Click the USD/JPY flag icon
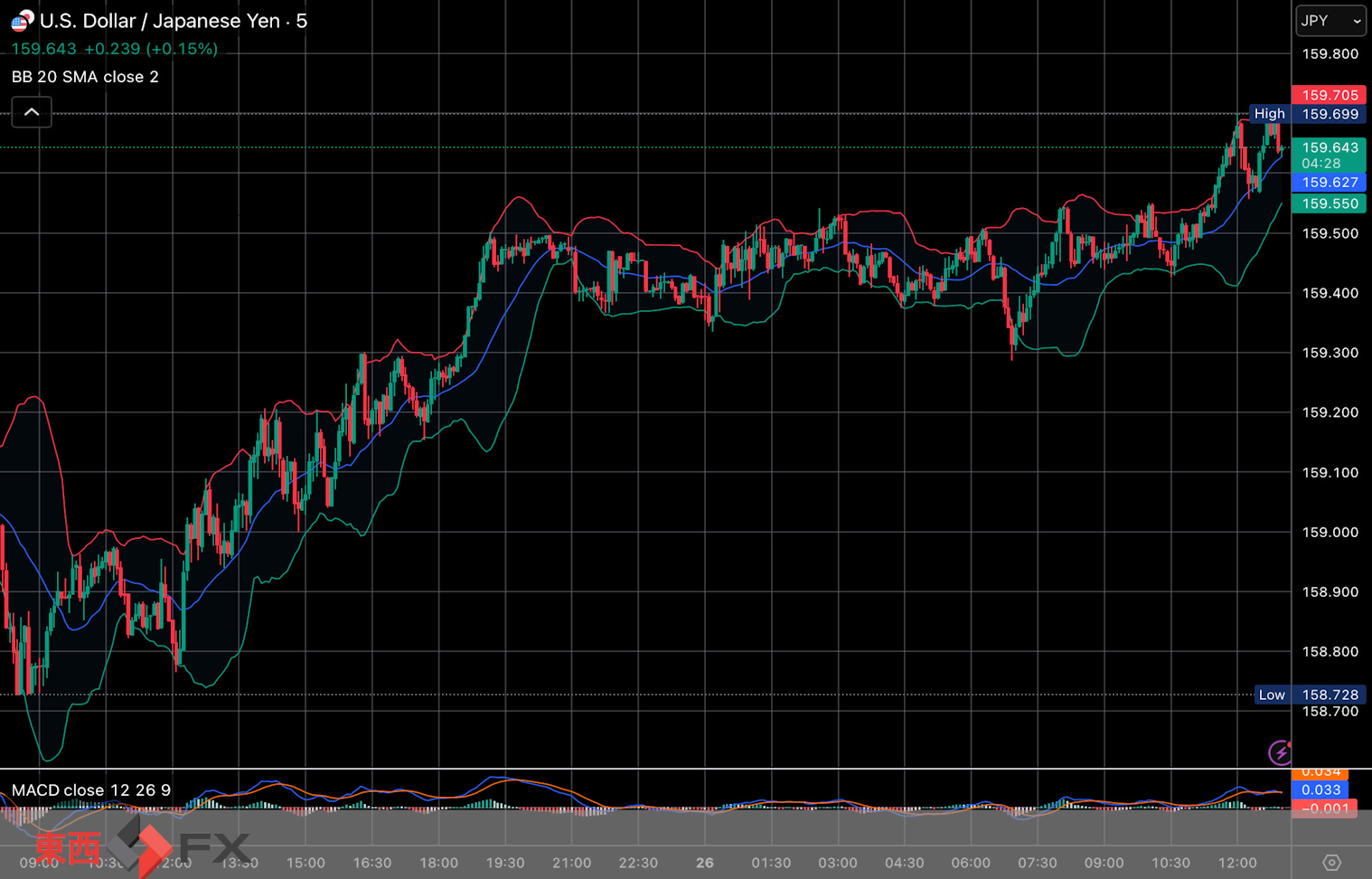Screen dimensions: 1372x879 coord(22,21)
